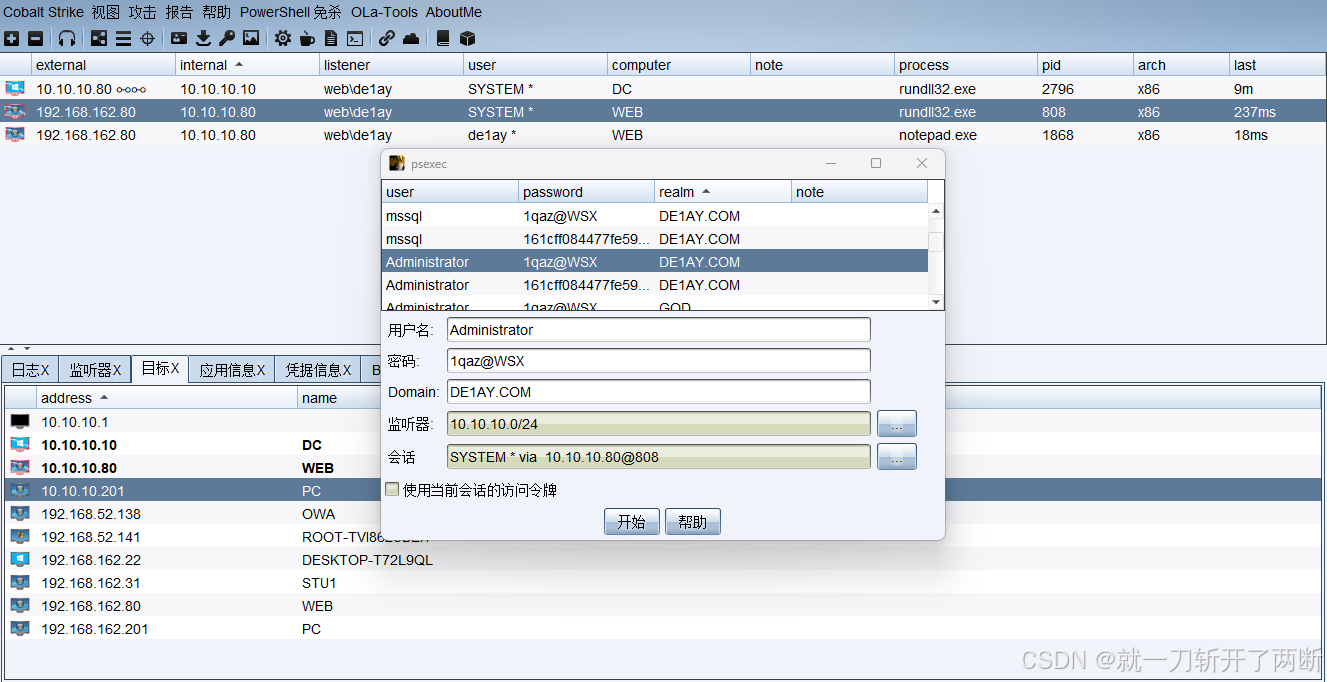Select the session row with pid 2796

663,88
